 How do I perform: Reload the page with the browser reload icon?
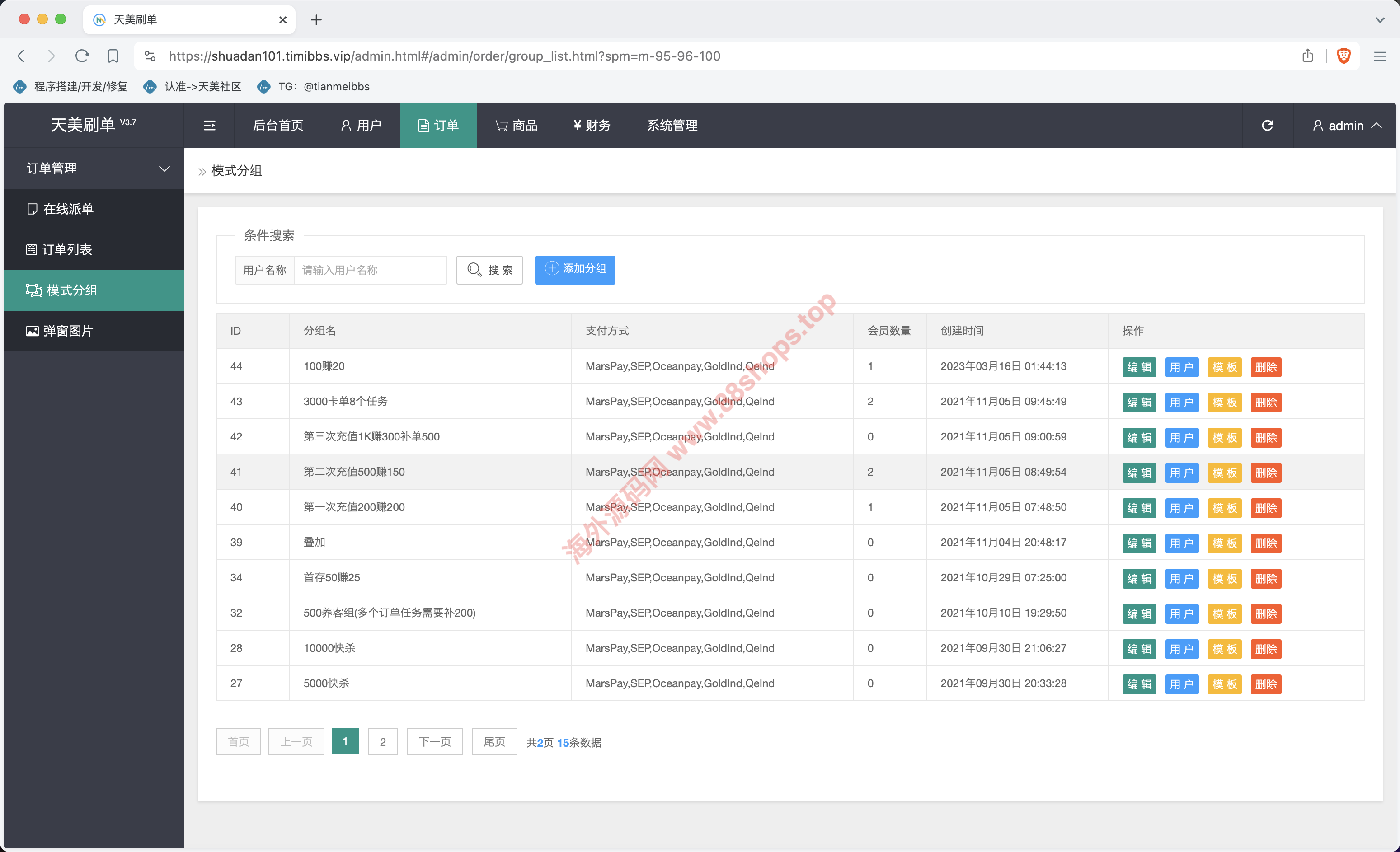(82, 56)
